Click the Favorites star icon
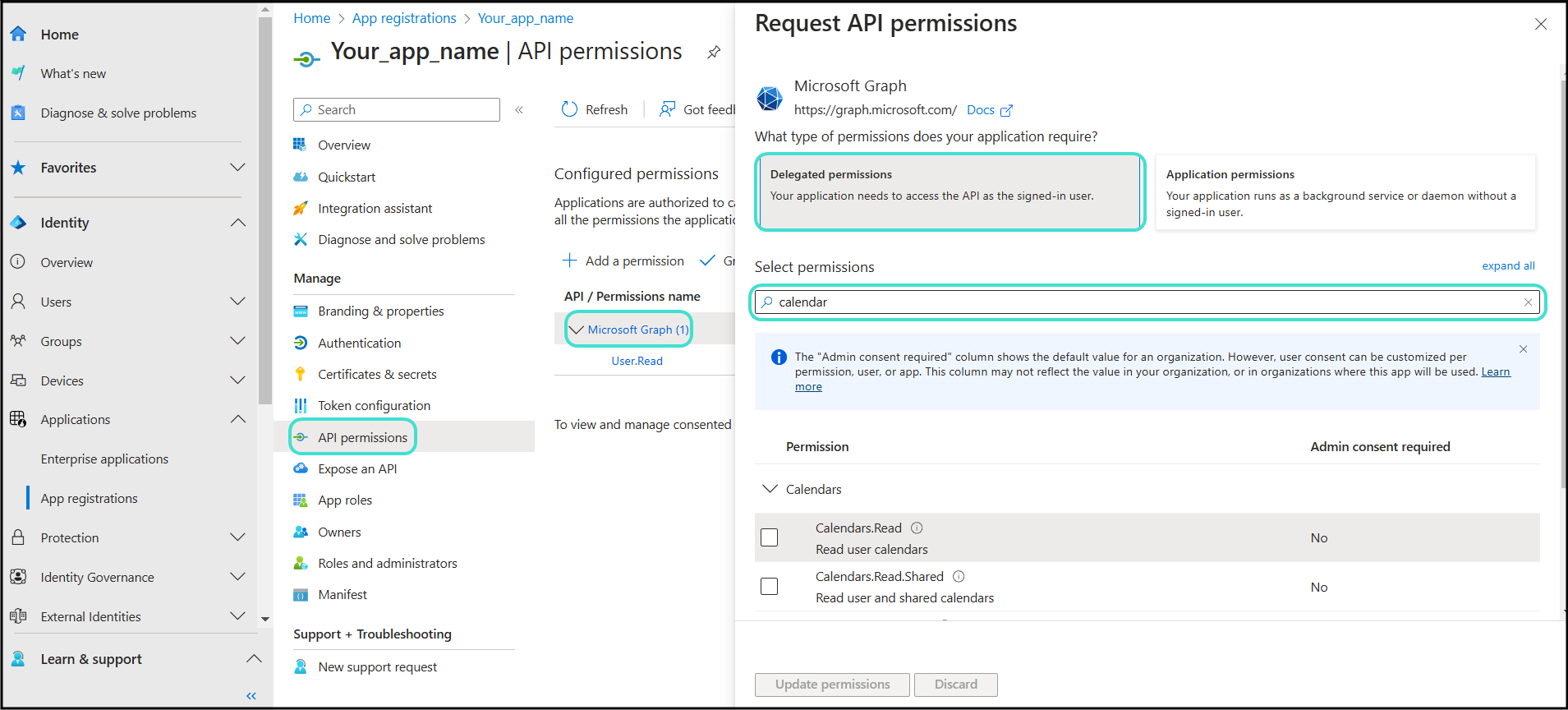 point(18,168)
